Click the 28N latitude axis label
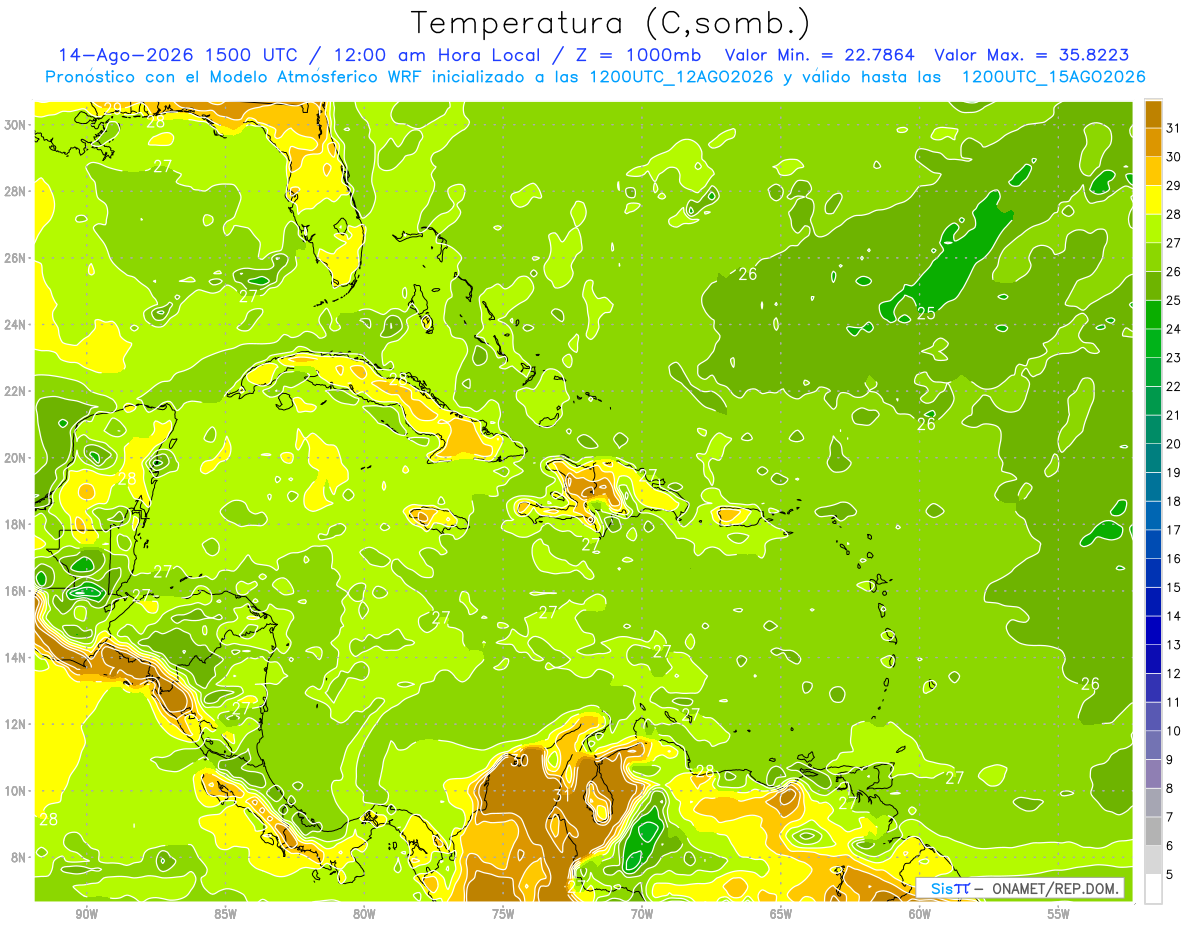Viewport: 1200px width, 927px height. 16,191
